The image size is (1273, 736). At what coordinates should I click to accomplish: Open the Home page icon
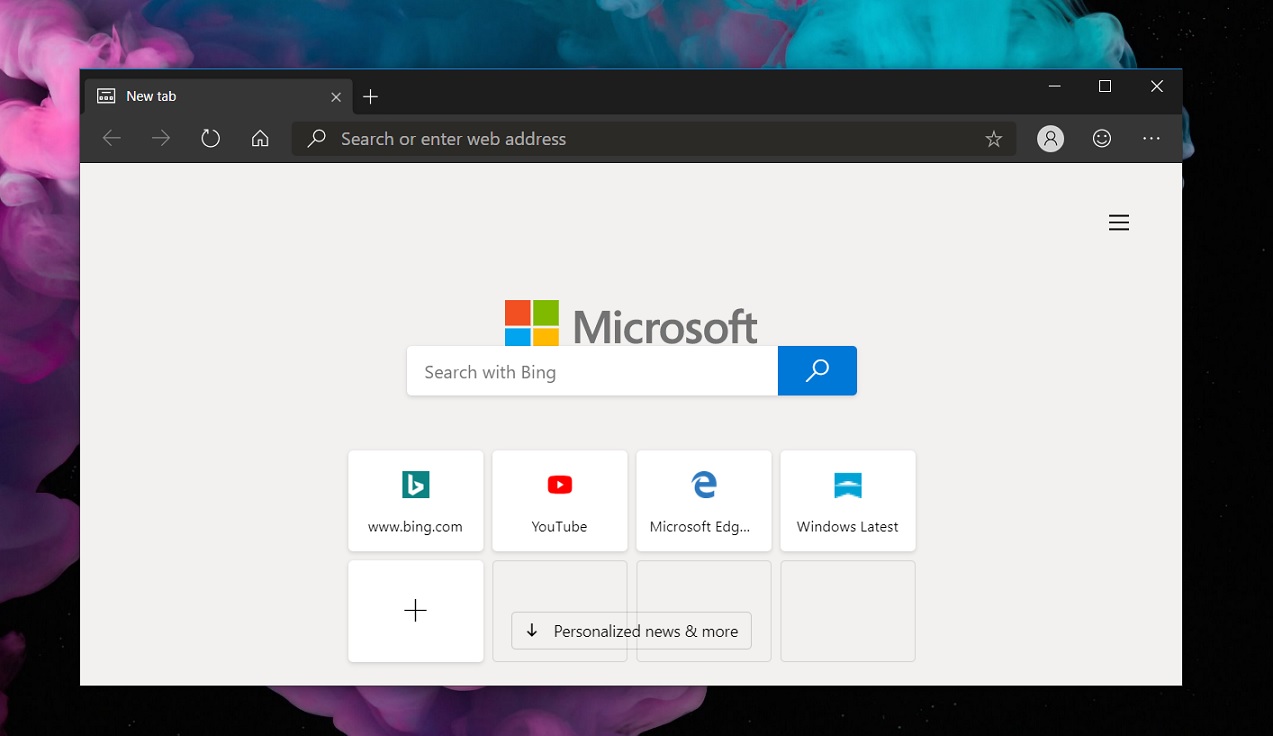pyautogui.click(x=260, y=138)
